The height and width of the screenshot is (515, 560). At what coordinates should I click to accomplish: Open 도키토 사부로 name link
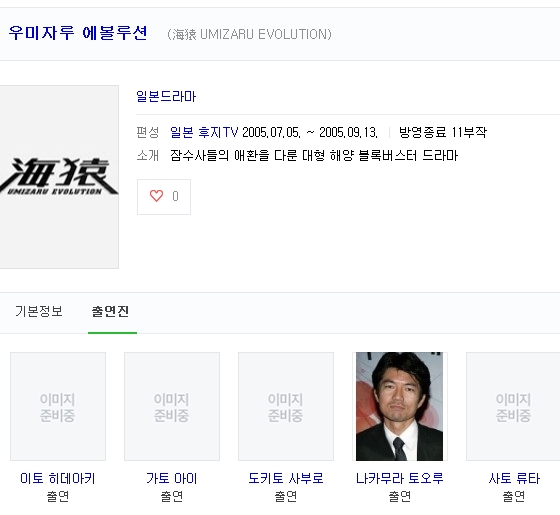tap(286, 478)
